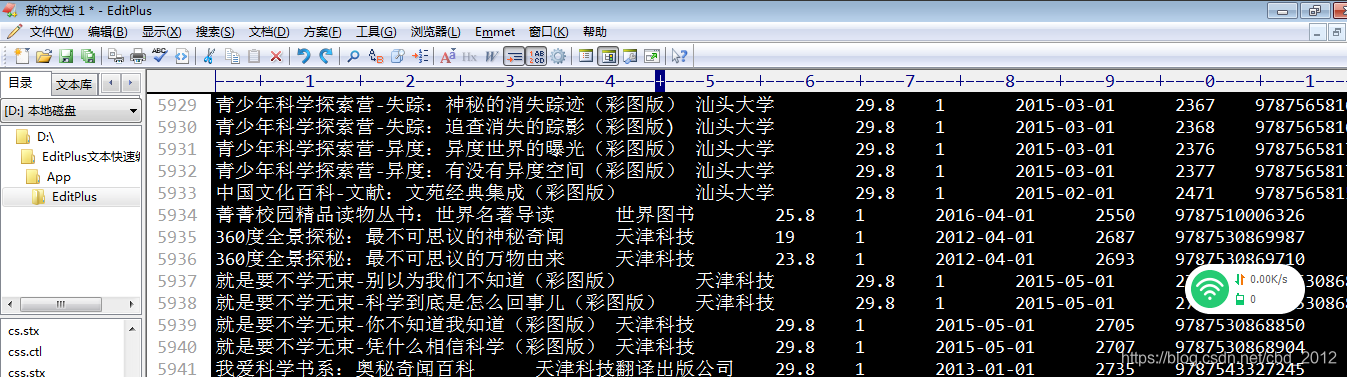Click the Go to Line icon
Screen dimensions: 1347x377
click(x=420, y=56)
